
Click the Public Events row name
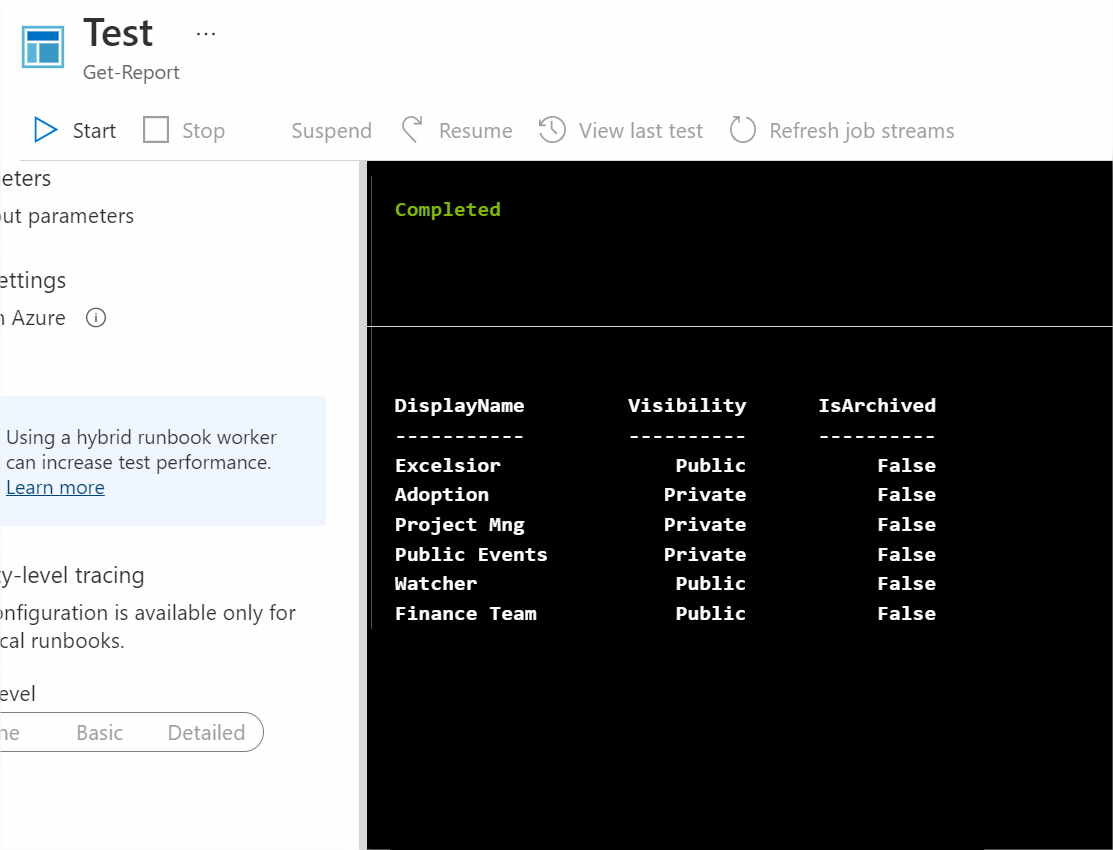tap(471, 555)
